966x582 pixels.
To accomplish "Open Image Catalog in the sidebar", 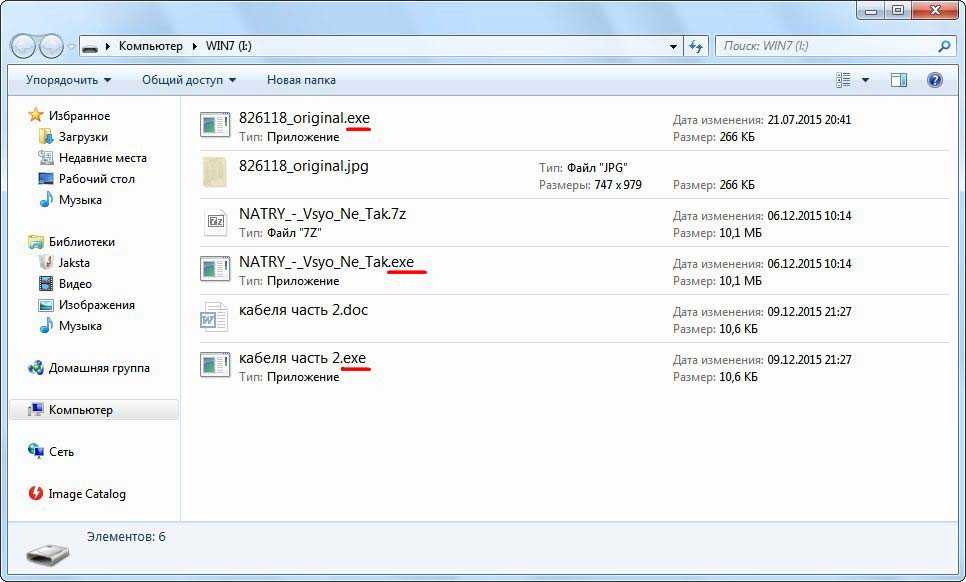I will [87, 494].
